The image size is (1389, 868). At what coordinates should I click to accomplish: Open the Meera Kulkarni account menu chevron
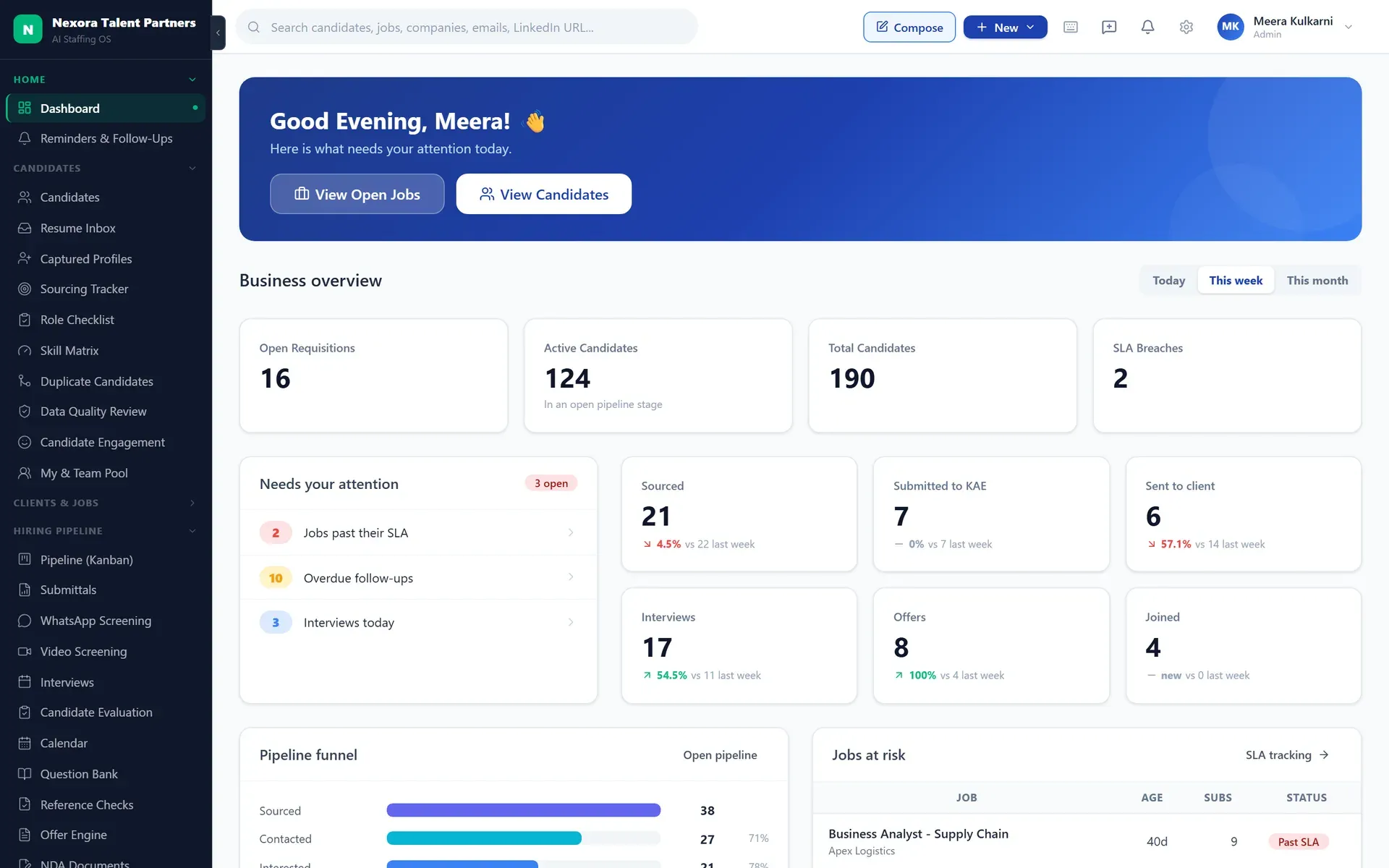(x=1348, y=27)
